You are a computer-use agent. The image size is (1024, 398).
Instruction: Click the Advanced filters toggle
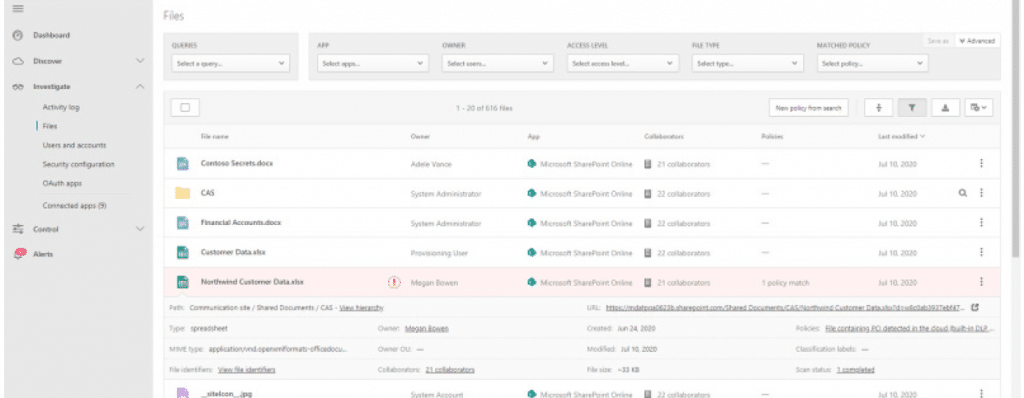pyautogui.click(x=977, y=41)
